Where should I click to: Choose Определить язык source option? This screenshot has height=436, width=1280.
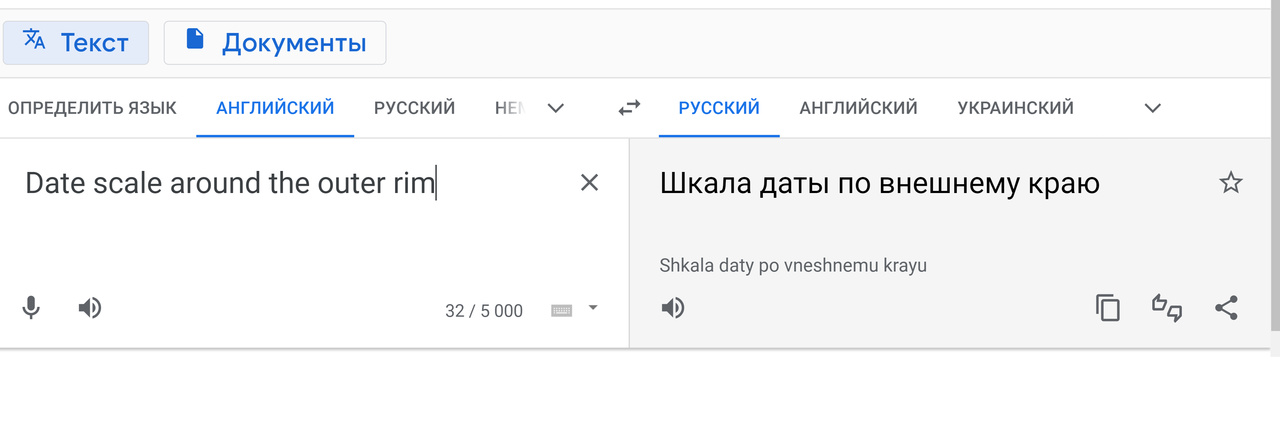pyautogui.click(x=92, y=108)
